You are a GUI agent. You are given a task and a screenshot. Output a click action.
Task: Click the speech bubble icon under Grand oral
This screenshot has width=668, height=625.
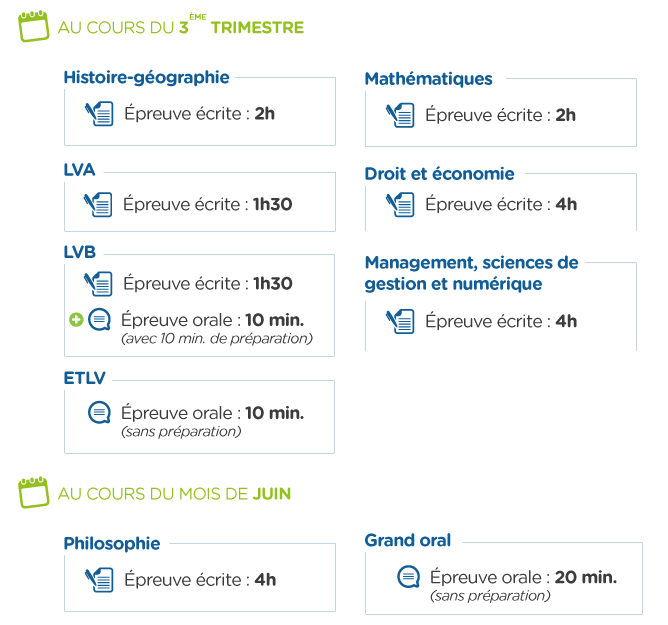tap(409, 577)
